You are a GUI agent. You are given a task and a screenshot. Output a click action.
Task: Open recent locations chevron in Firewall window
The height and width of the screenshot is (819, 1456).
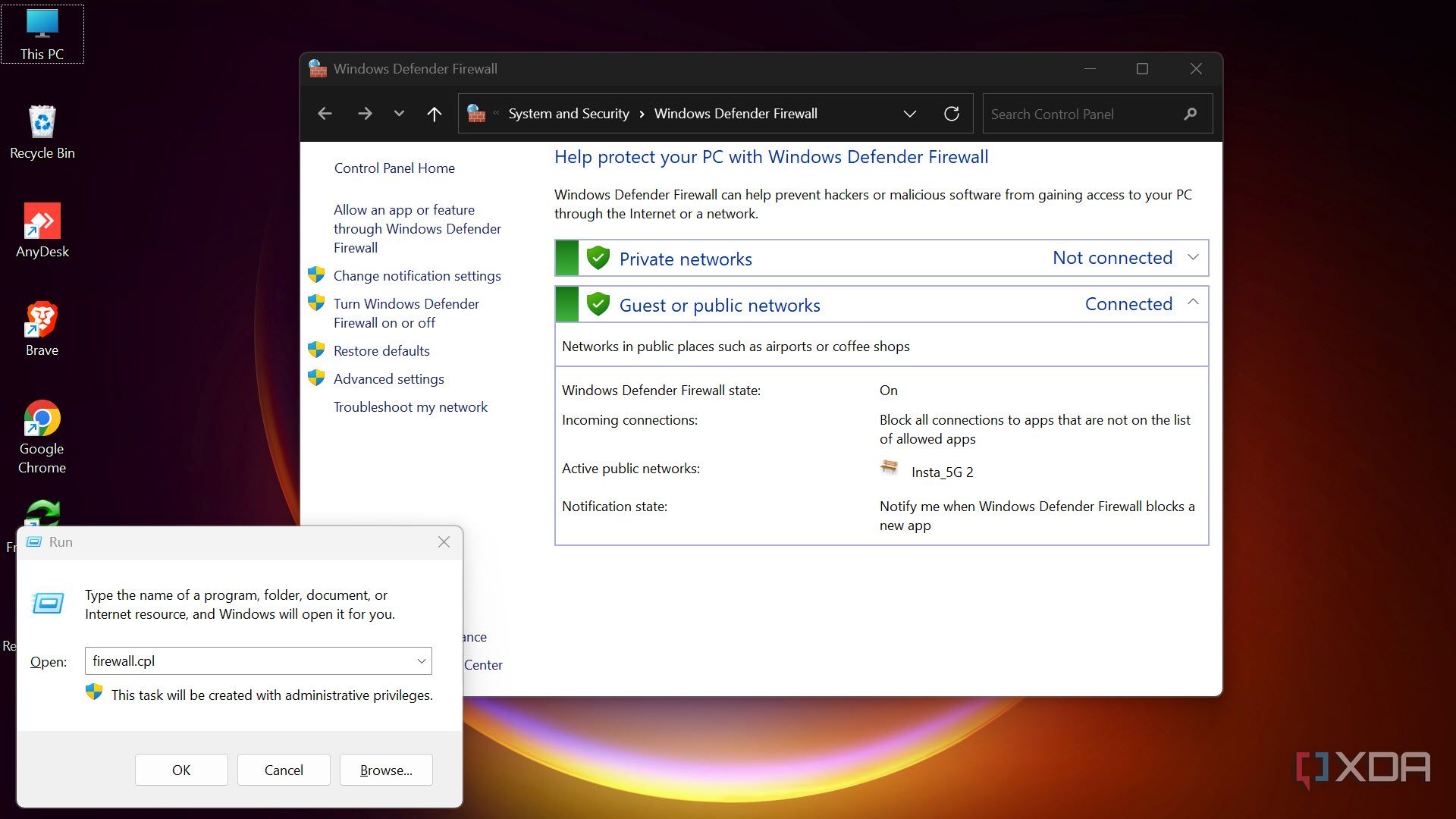(x=399, y=114)
